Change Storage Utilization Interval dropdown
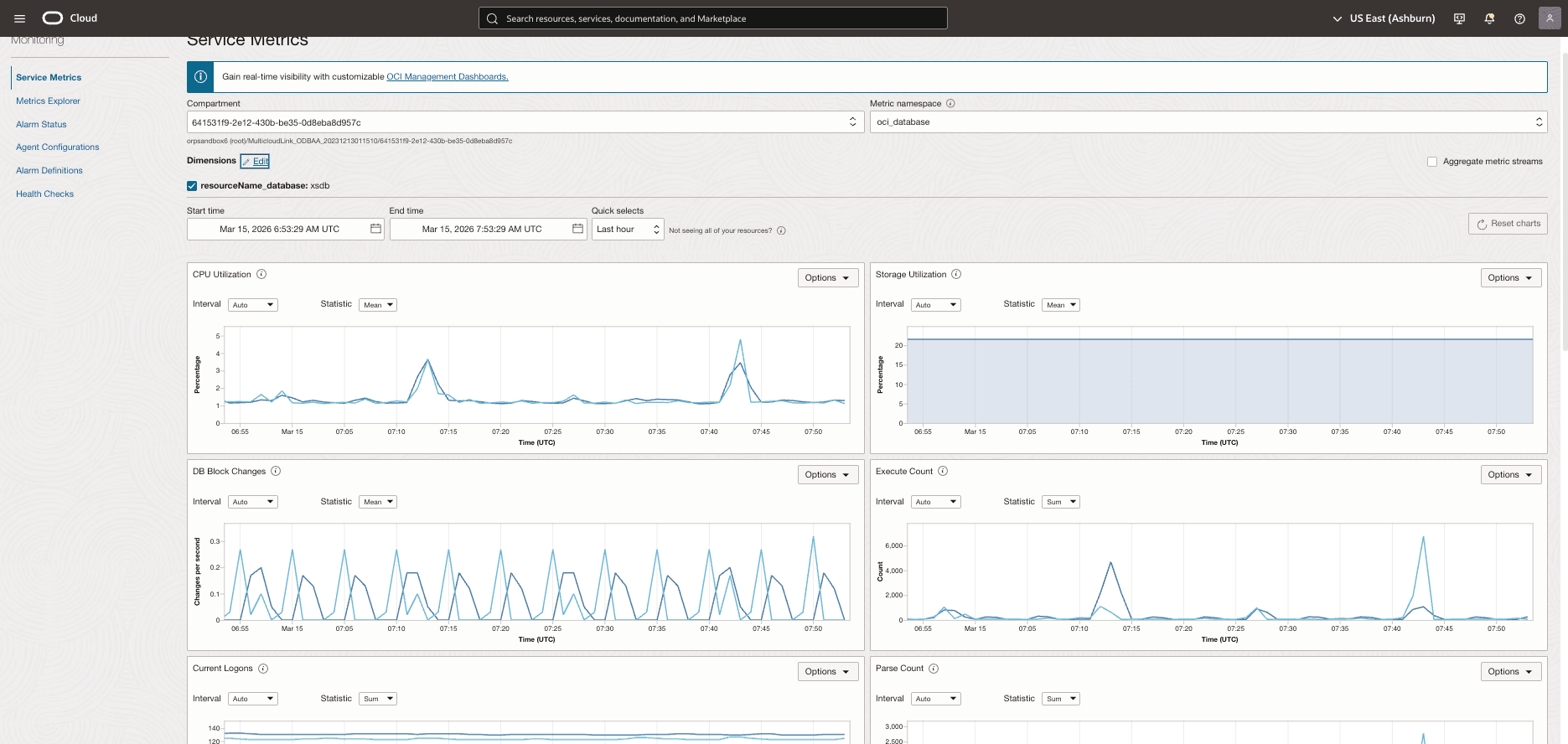 [936, 305]
